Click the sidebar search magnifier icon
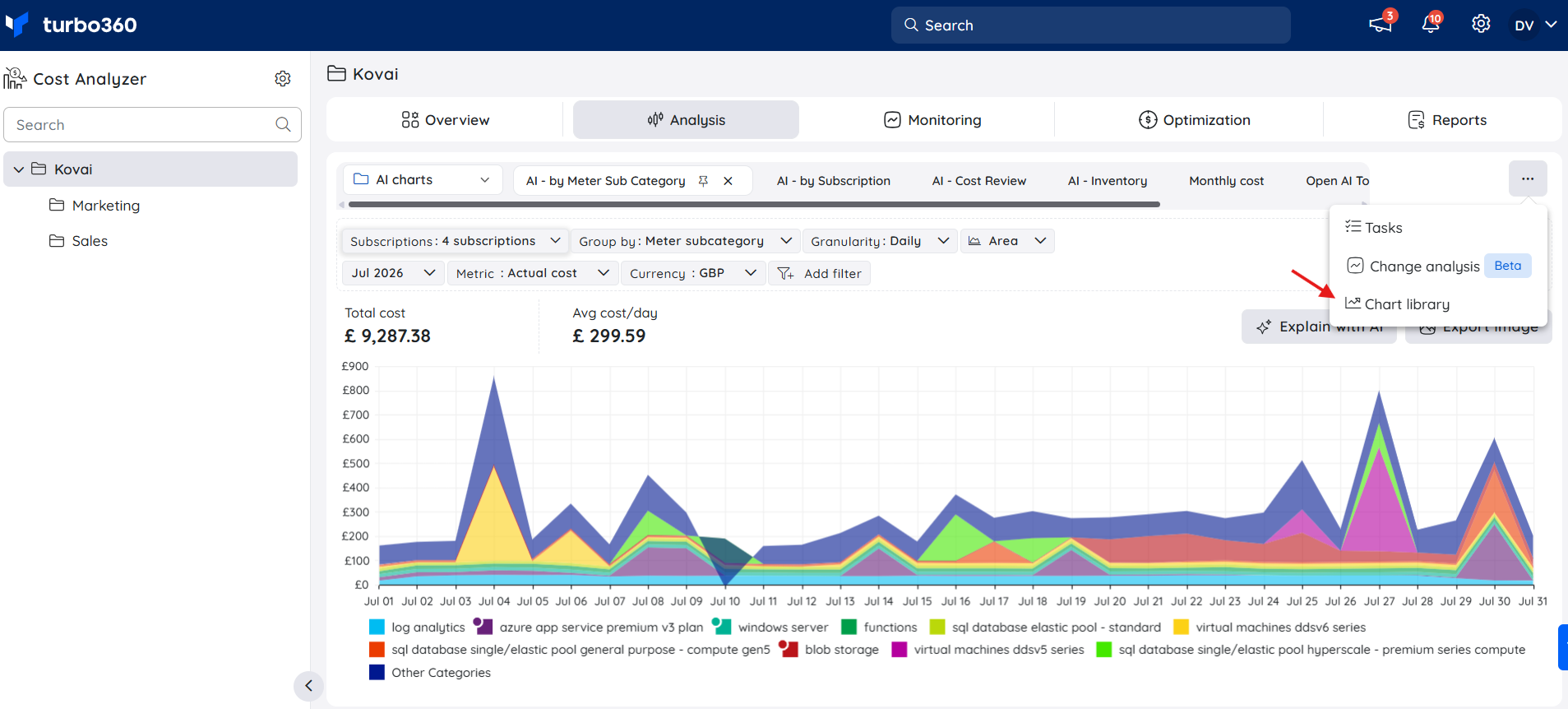The width and height of the screenshot is (1568, 709). [283, 124]
